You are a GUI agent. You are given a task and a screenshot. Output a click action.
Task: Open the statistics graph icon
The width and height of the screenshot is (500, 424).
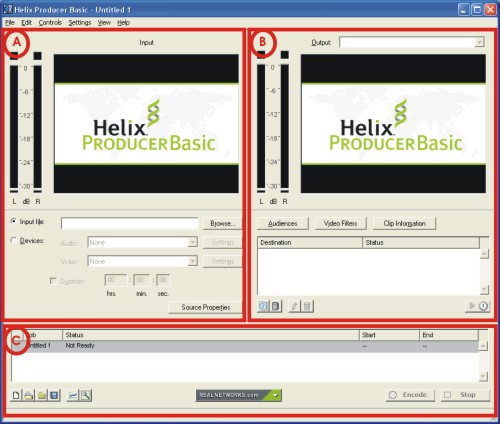click(x=73, y=395)
